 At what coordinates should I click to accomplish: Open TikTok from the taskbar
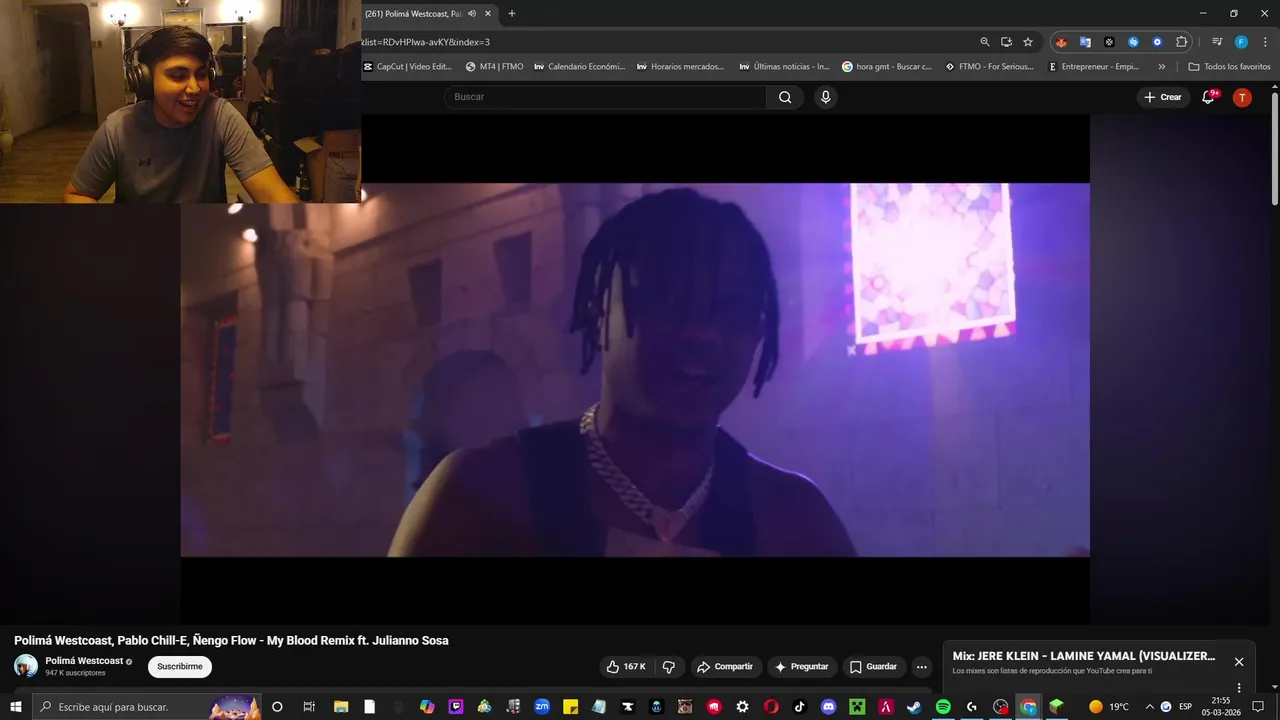(799, 707)
